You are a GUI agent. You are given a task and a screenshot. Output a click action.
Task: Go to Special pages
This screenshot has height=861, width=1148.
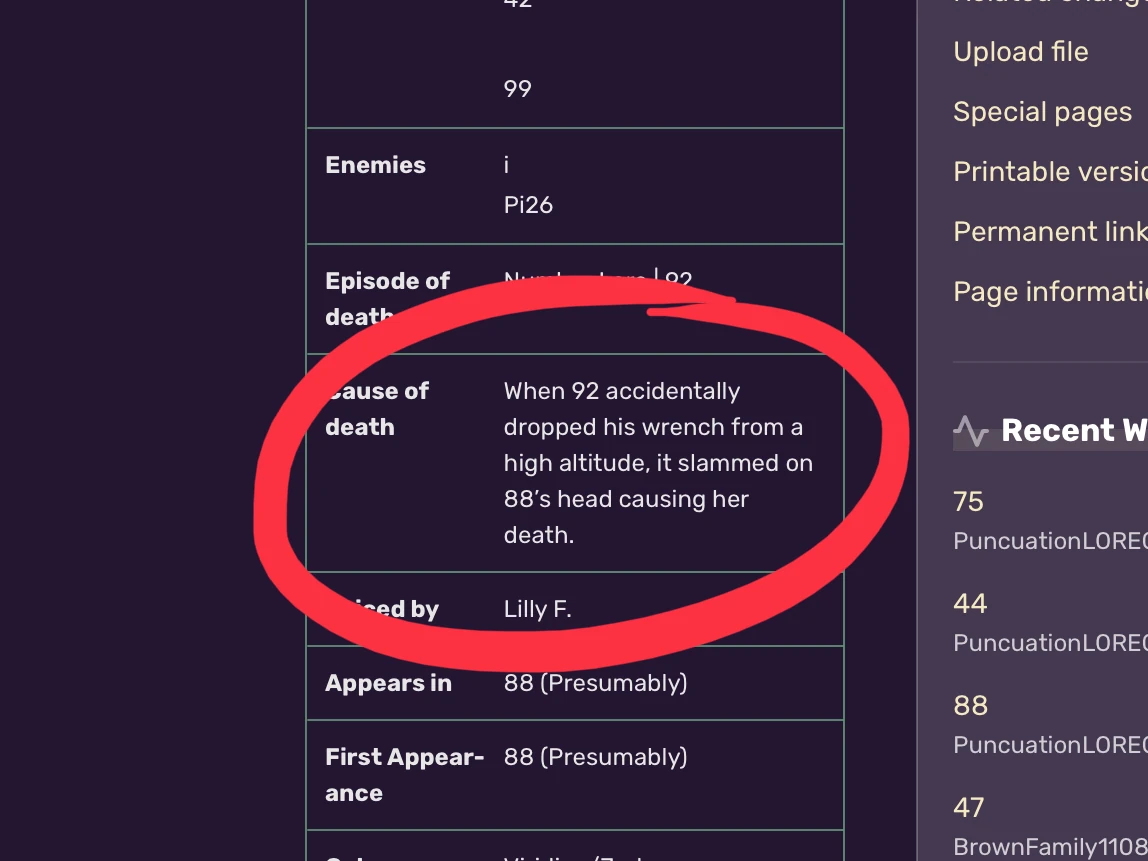tap(1042, 112)
